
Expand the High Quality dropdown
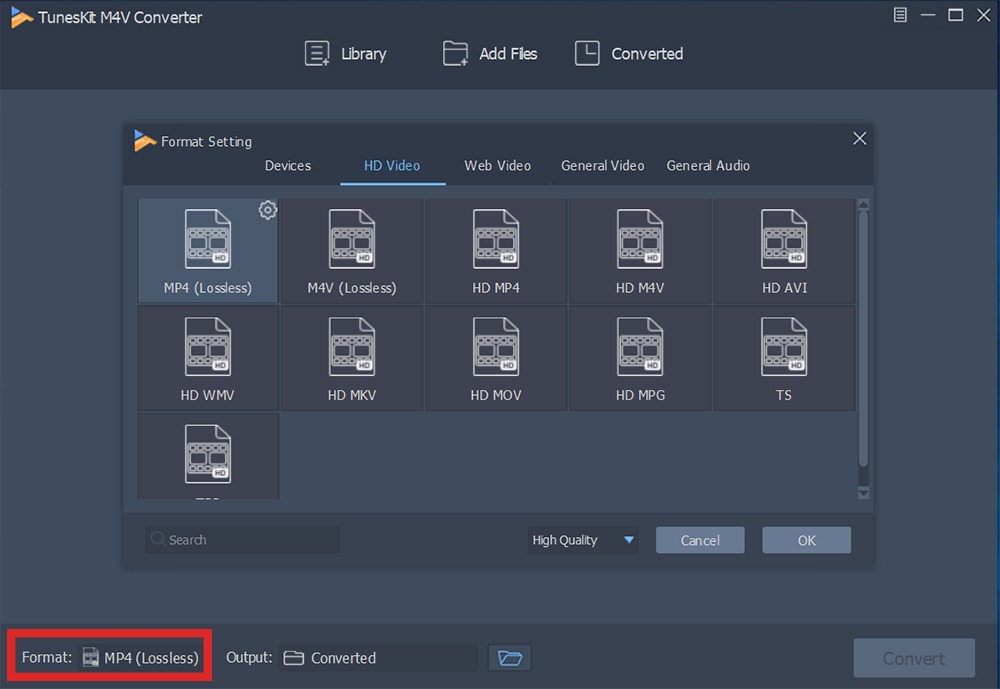[583, 540]
